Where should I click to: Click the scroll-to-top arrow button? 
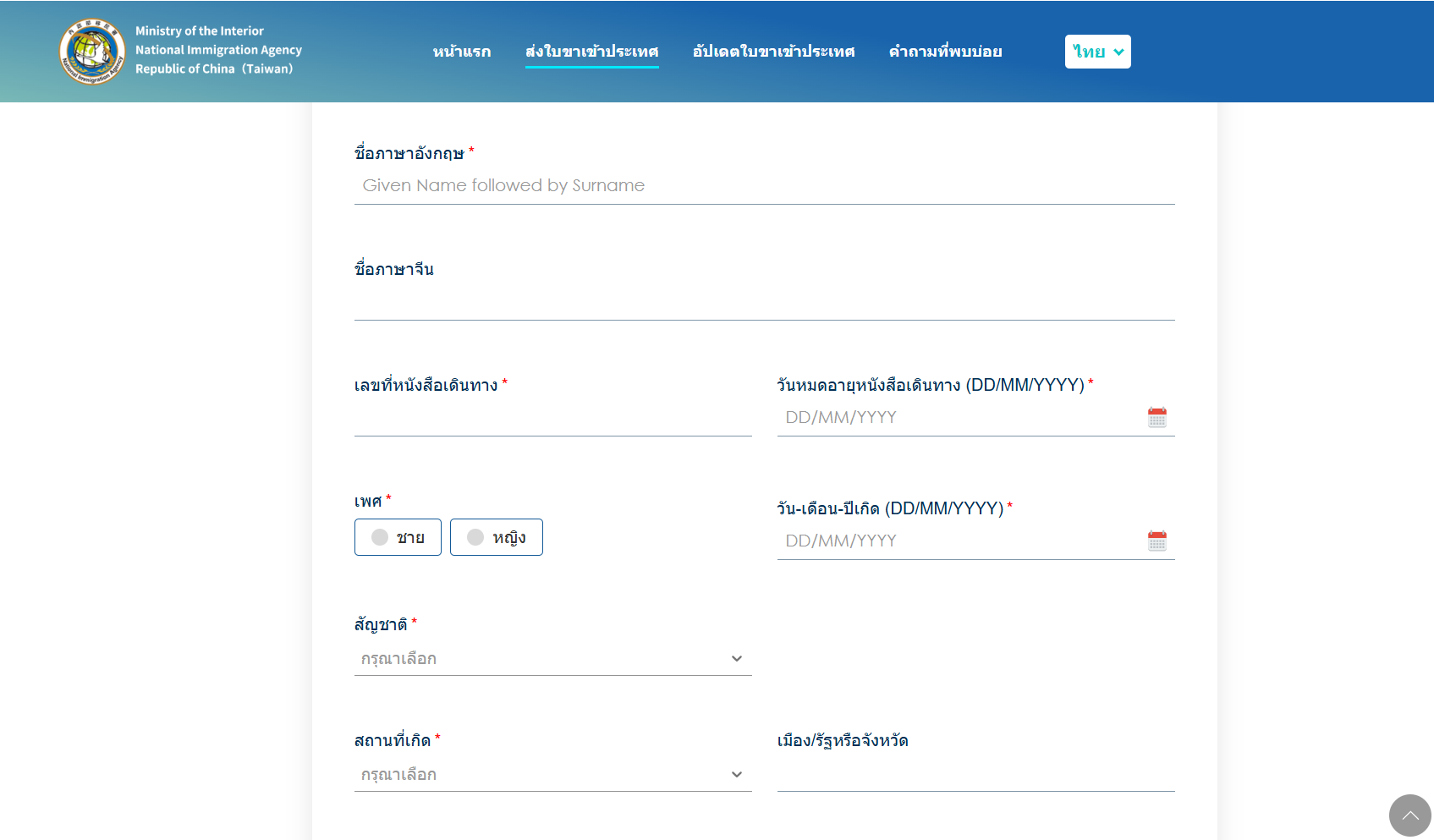click(x=1409, y=815)
